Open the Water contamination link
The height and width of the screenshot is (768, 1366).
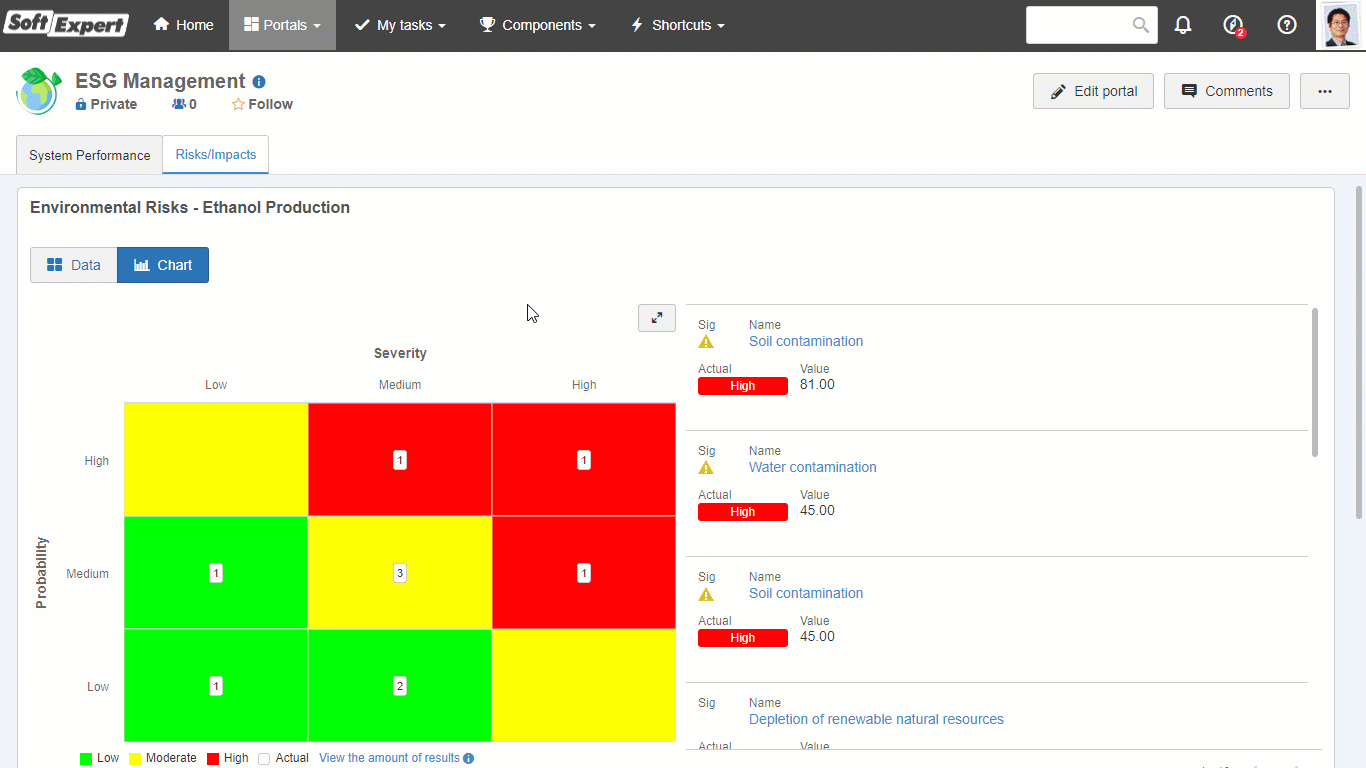coord(813,467)
